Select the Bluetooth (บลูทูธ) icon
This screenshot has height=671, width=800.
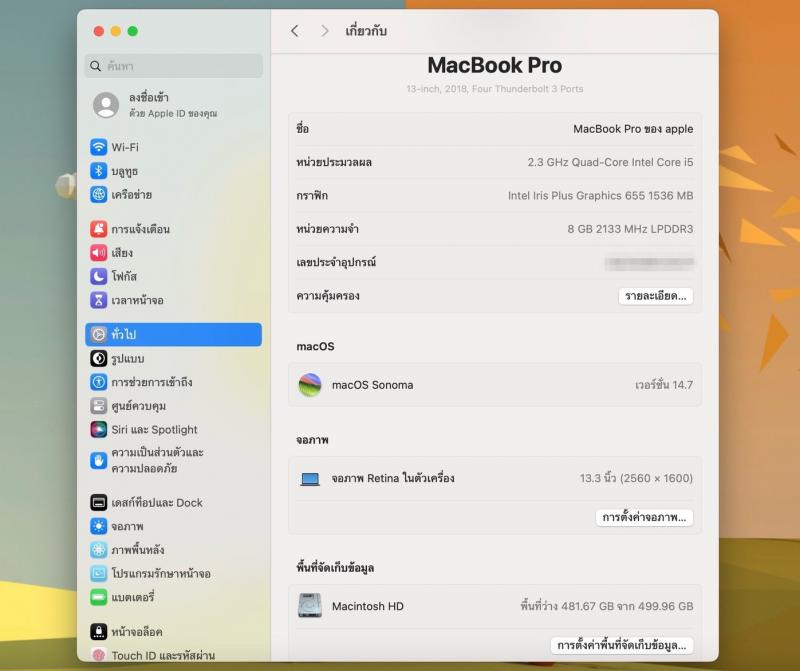(x=98, y=170)
